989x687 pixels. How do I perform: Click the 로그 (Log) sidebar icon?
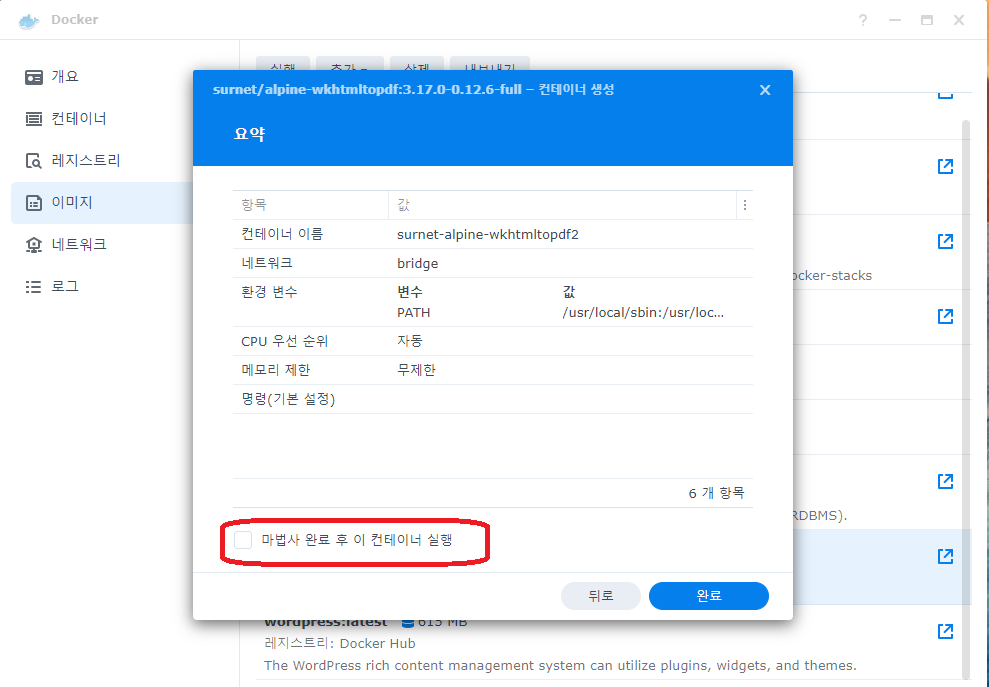point(34,287)
